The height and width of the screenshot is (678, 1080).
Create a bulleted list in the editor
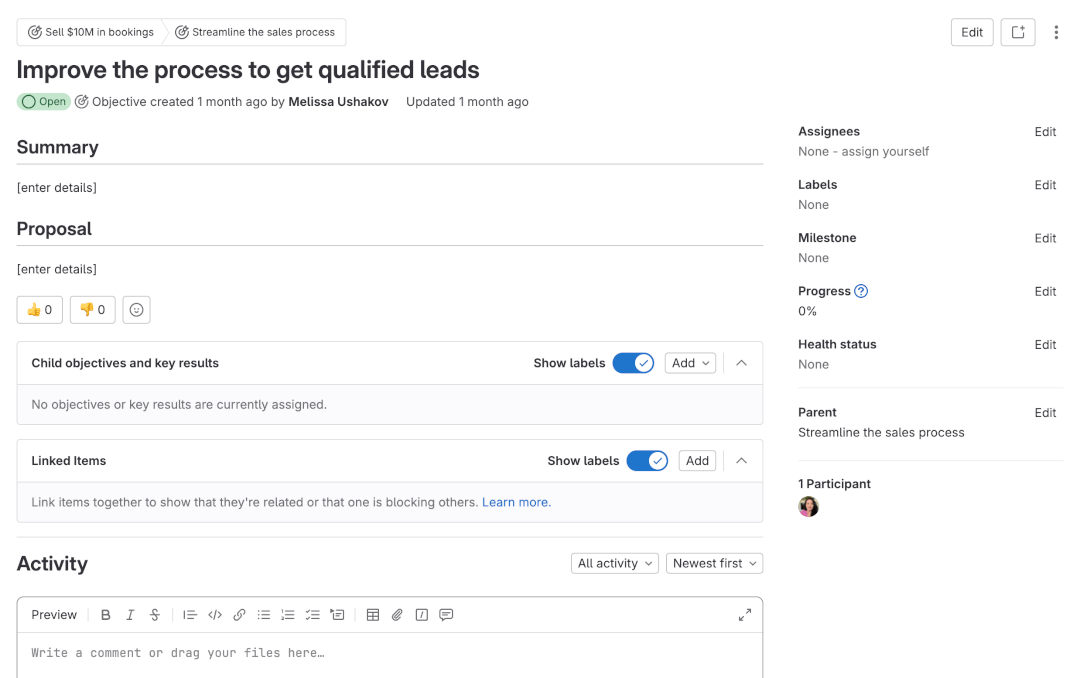pos(263,614)
